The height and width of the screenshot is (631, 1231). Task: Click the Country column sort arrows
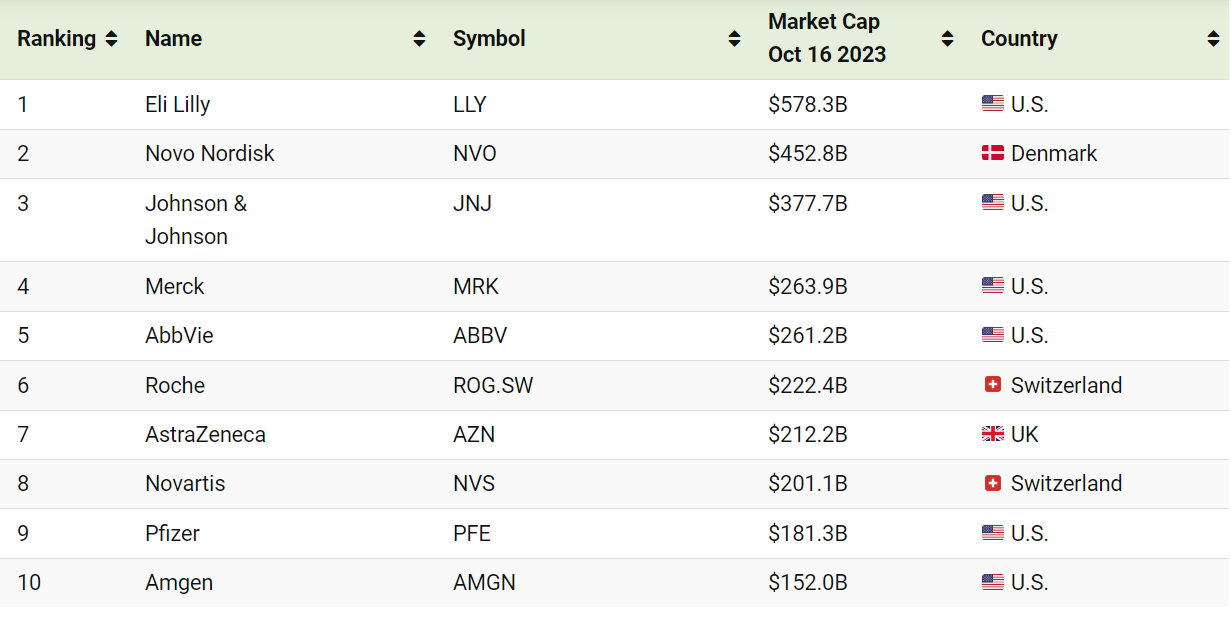1213,39
